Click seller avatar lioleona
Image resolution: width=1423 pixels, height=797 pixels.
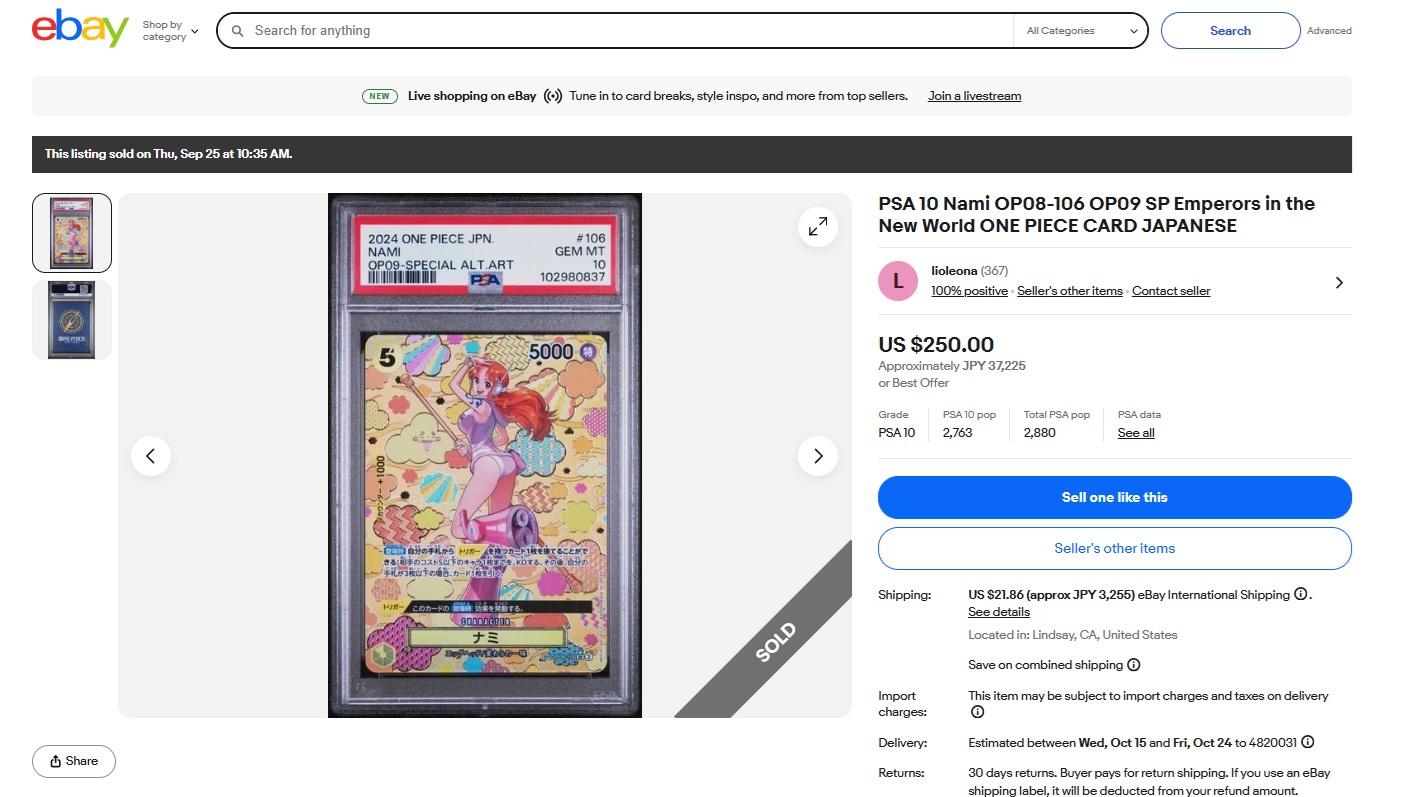(x=898, y=281)
